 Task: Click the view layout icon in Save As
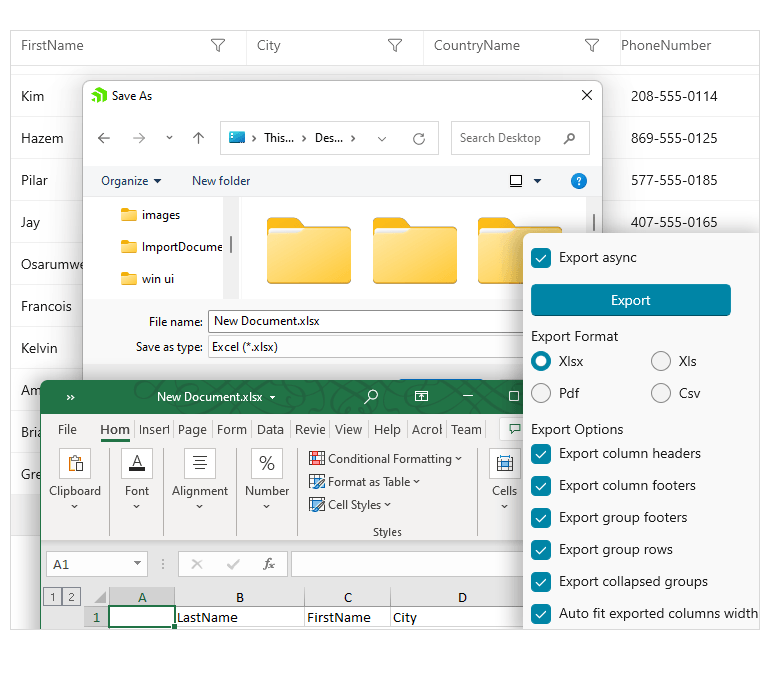516,181
